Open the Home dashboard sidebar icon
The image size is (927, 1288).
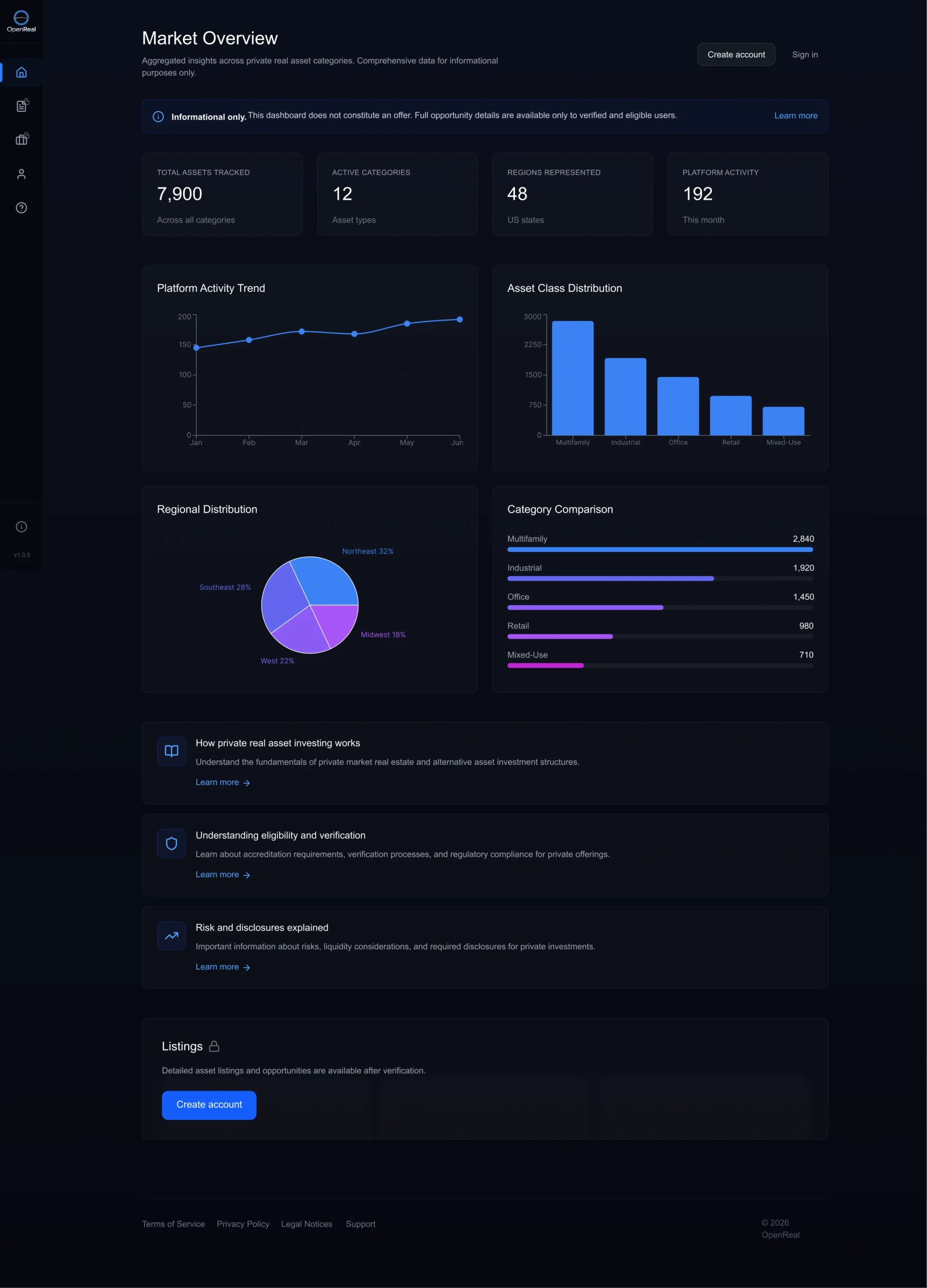pos(22,72)
